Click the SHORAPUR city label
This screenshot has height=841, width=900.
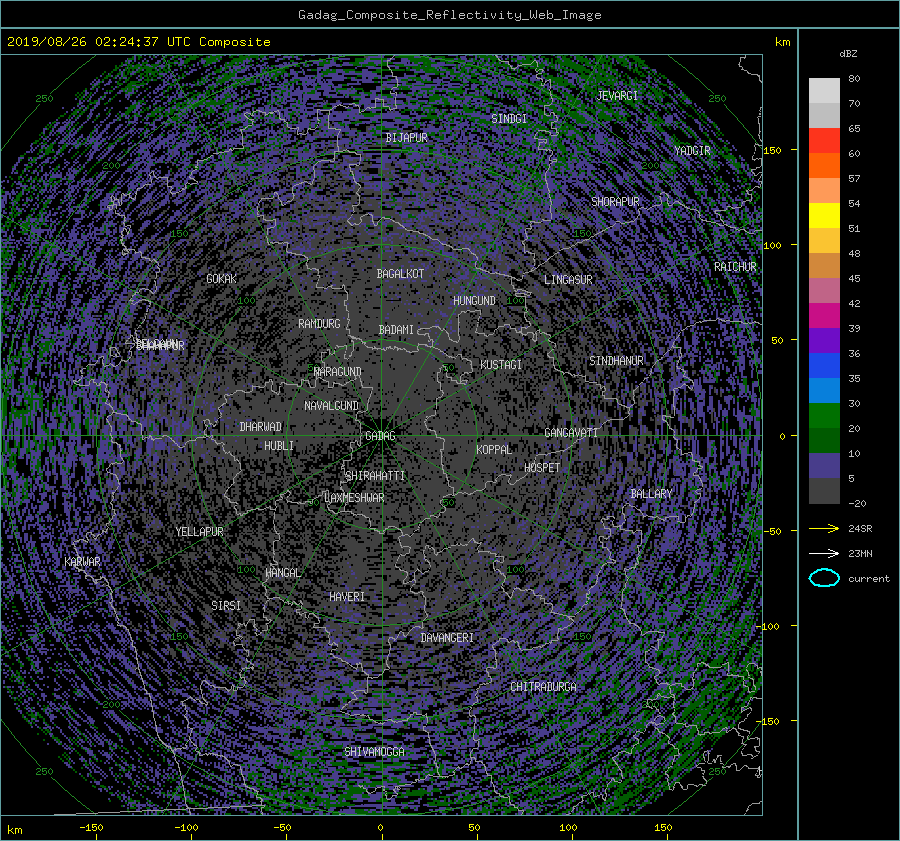pos(615,201)
